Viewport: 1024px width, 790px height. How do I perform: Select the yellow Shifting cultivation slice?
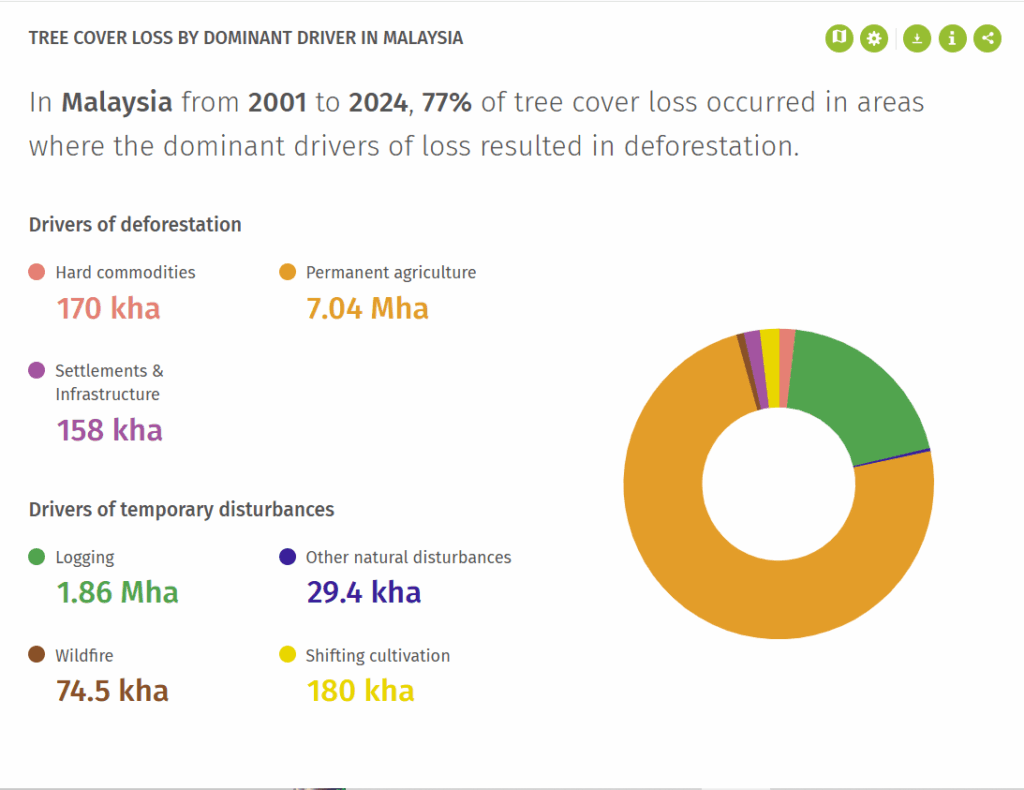(x=771, y=369)
